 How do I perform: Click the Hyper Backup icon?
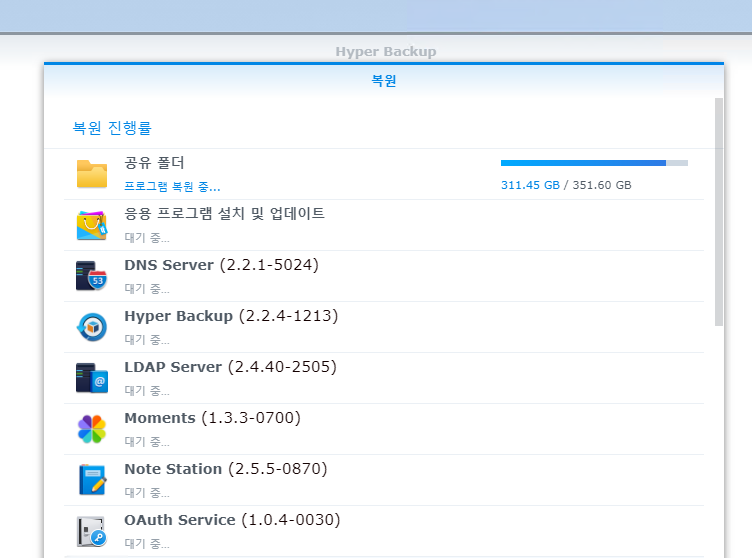[92, 327]
